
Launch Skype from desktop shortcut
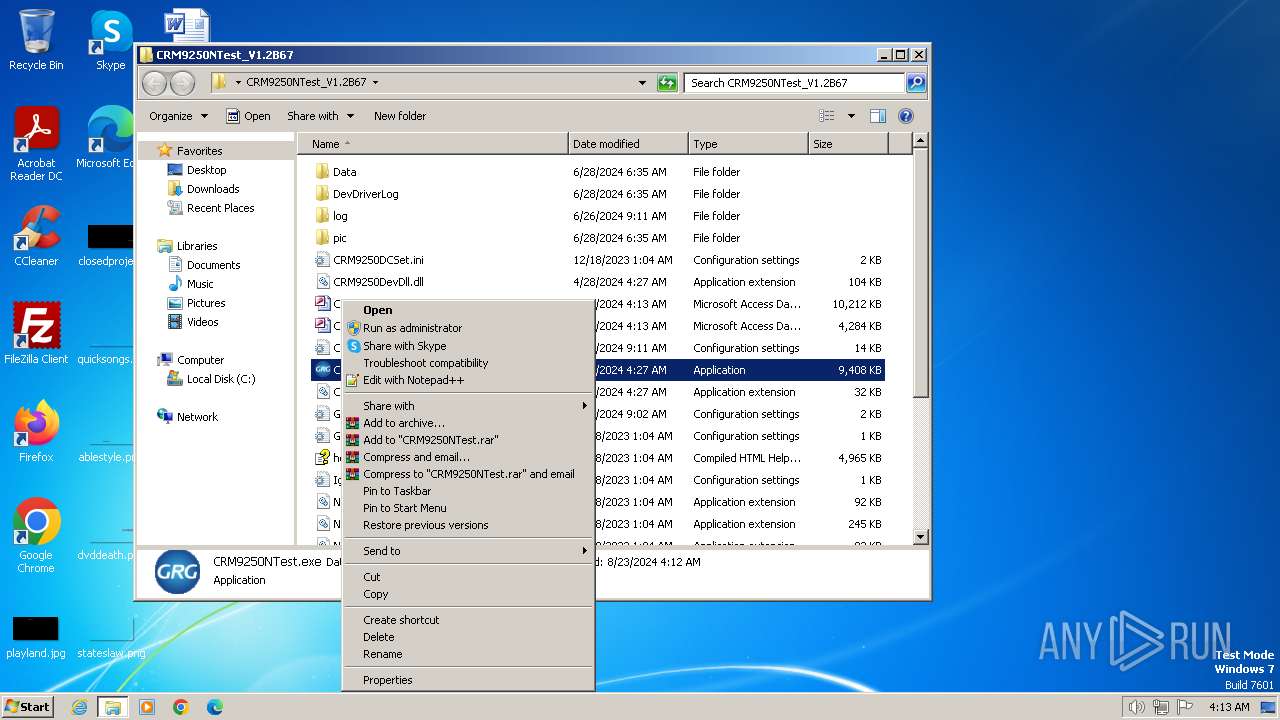[111, 40]
